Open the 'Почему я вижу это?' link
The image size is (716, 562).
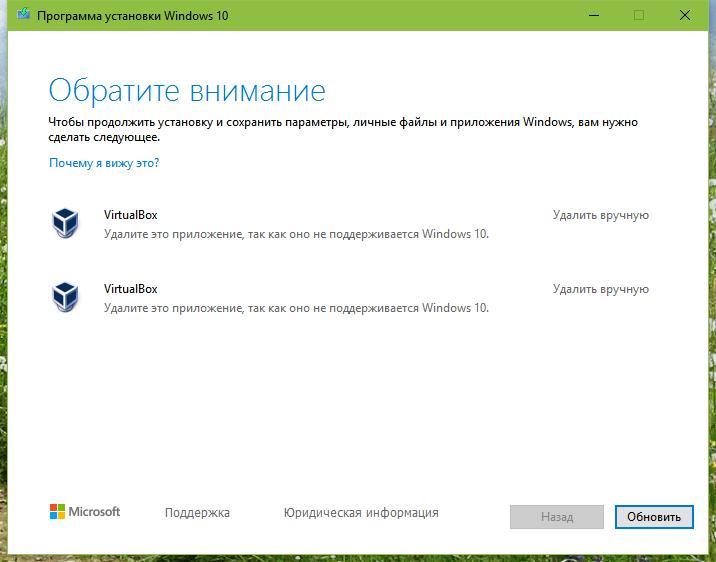(x=104, y=163)
